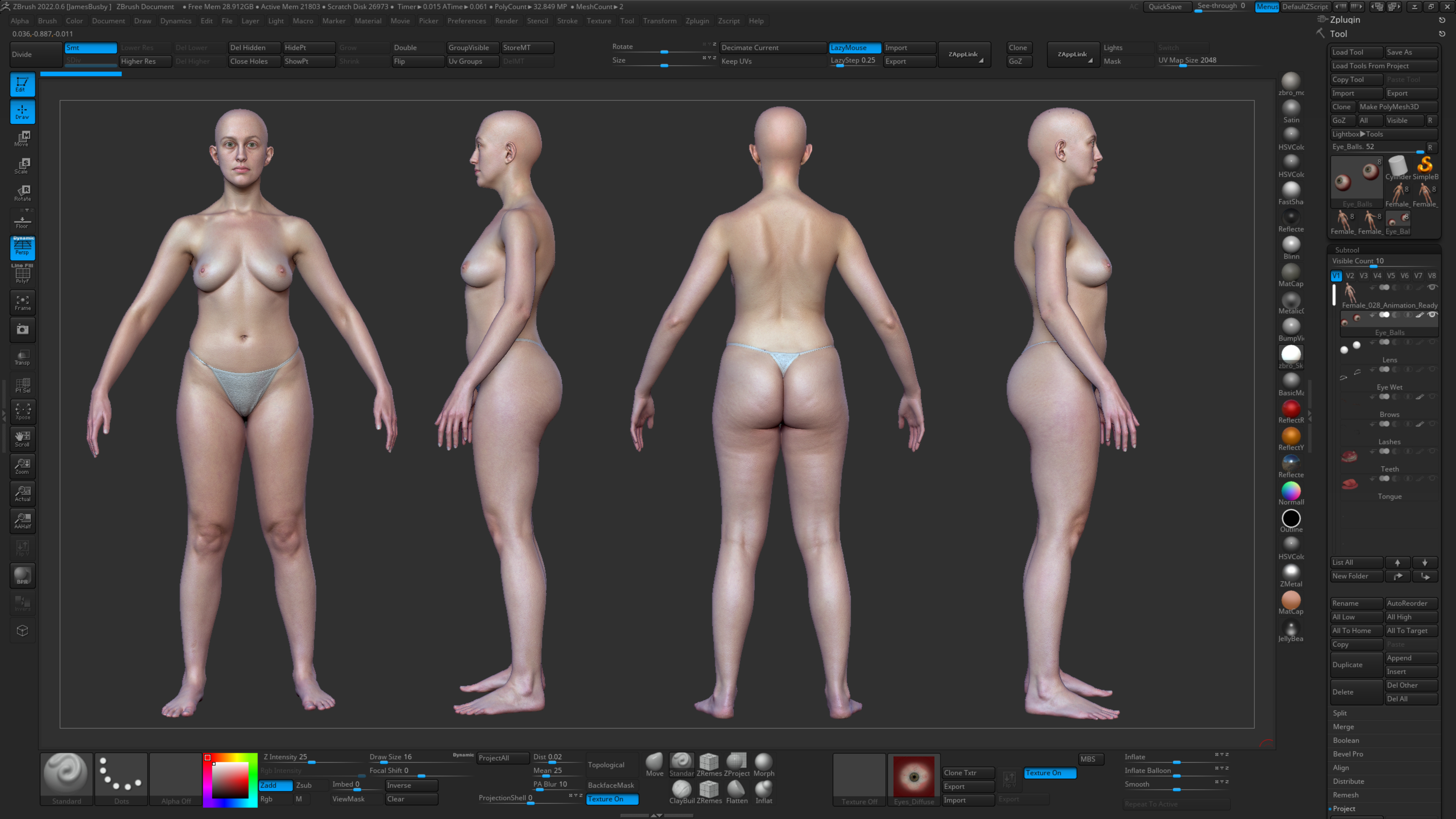Open the Zplugin menu
The height and width of the screenshot is (819, 1456).
[x=697, y=21]
